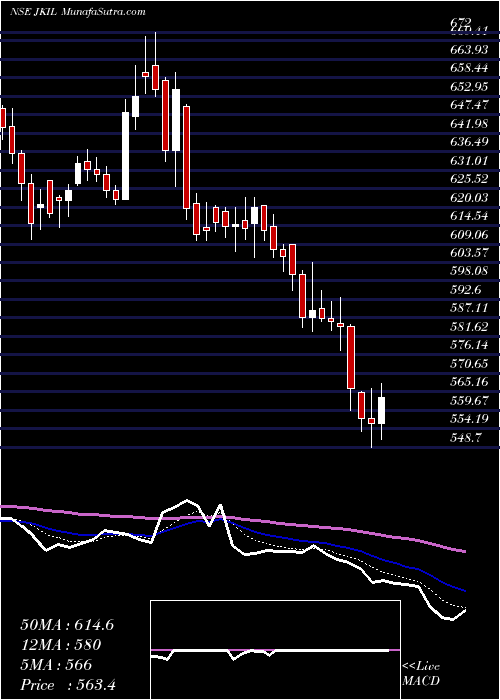Click the 647.47 price axis label

pos(469,105)
